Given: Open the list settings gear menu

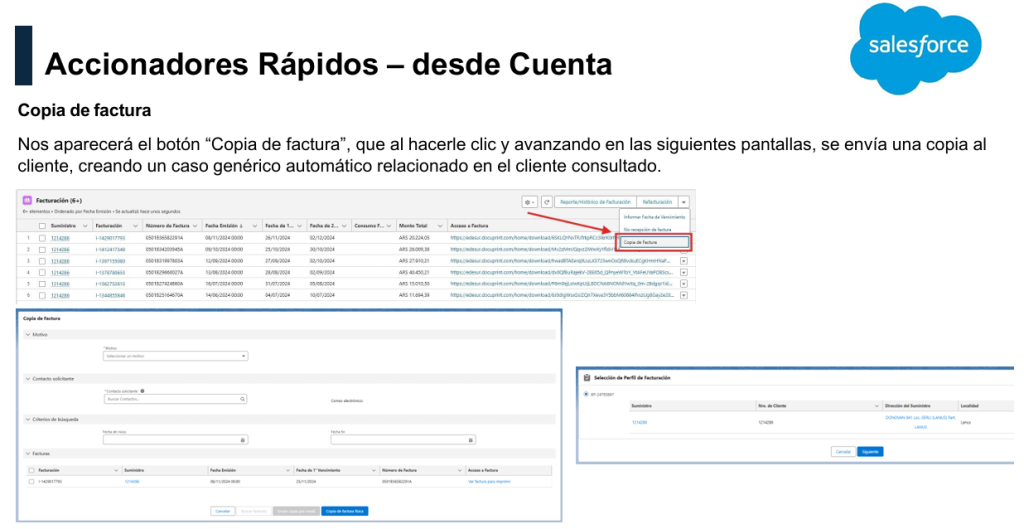Looking at the screenshot, I should pyautogui.click(x=529, y=202).
